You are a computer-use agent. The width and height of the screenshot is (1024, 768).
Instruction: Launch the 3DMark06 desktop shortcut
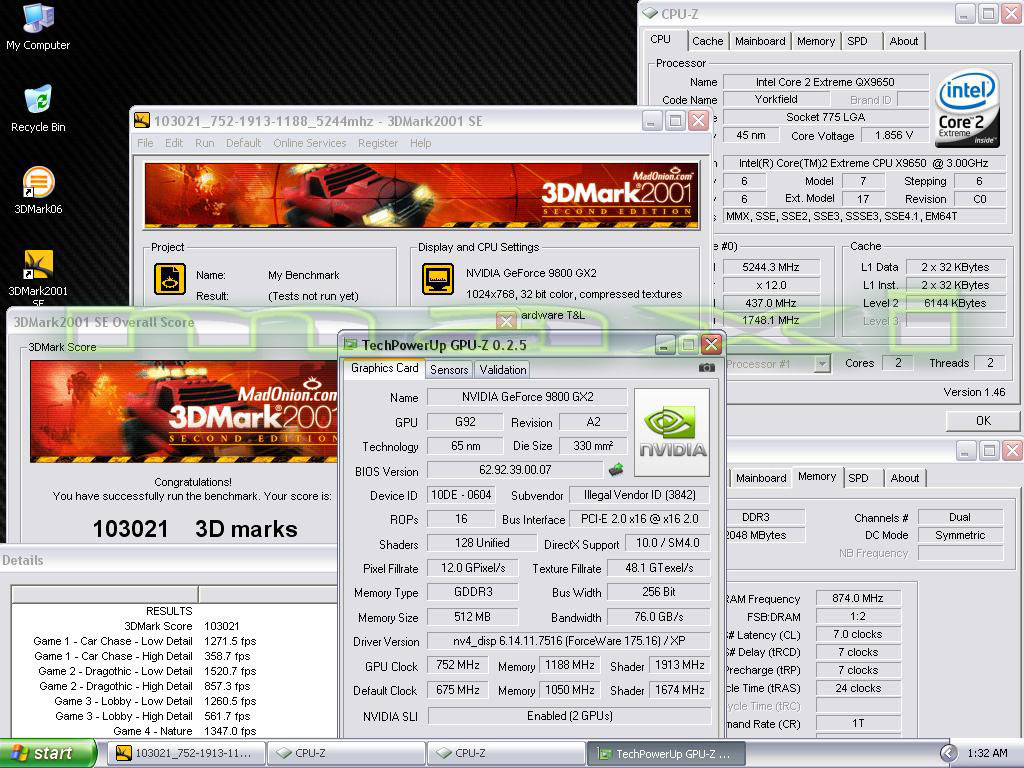[x=38, y=191]
